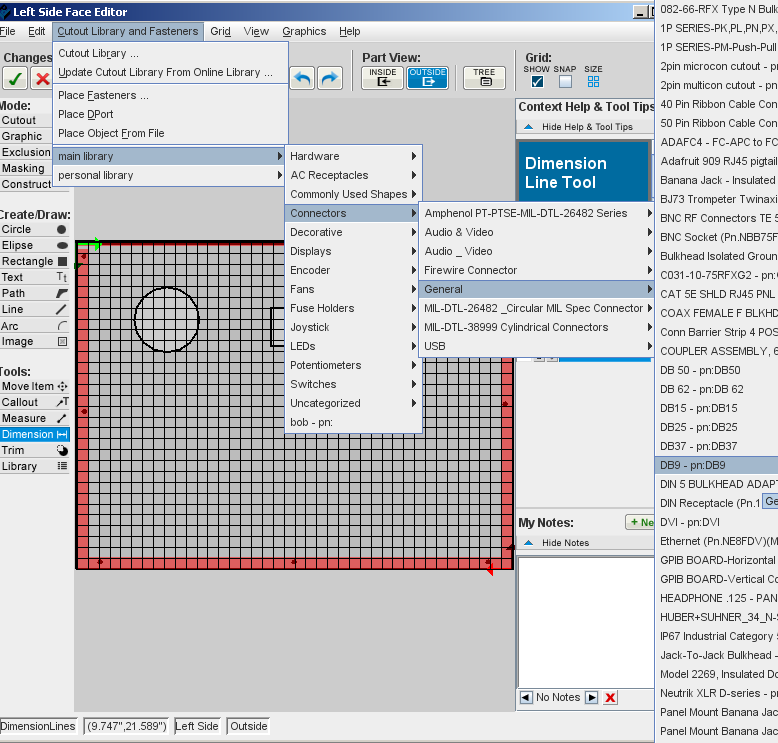Open the TREE view button
The image size is (778, 743).
(484, 78)
